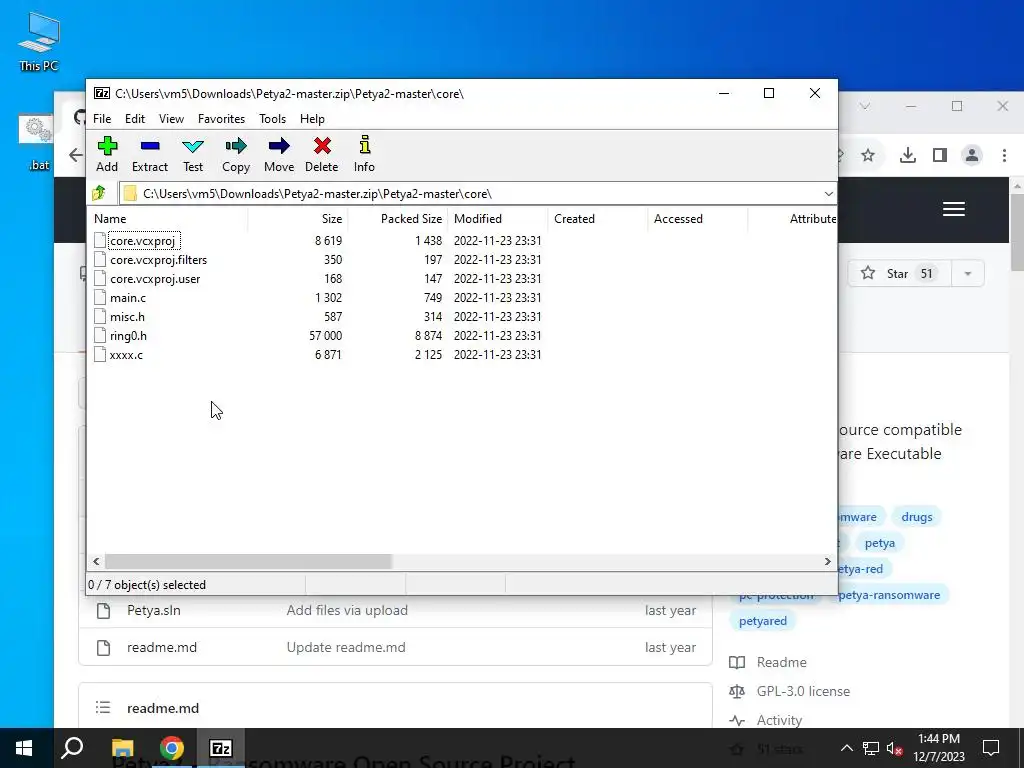1024x768 pixels.
Task: Expand the address bar path dropdown
Action: (828, 193)
